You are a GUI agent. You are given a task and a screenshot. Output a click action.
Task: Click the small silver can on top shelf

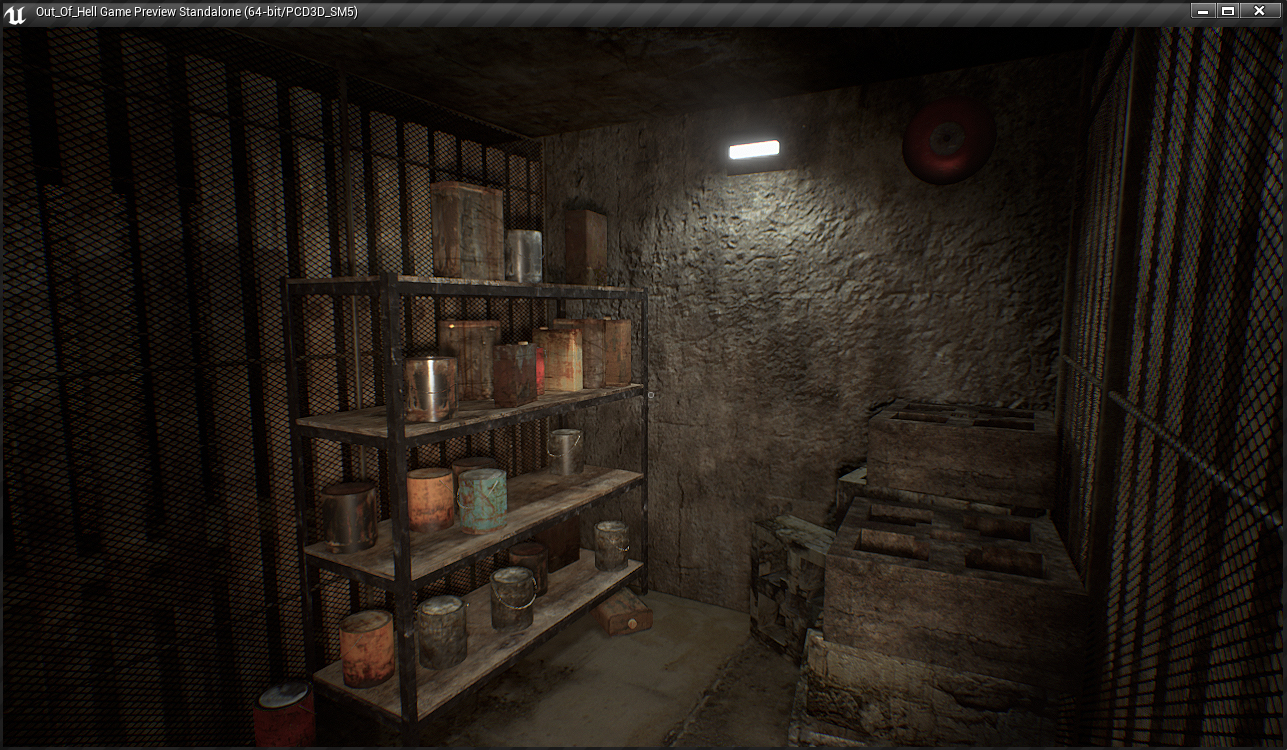click(523, 256)
